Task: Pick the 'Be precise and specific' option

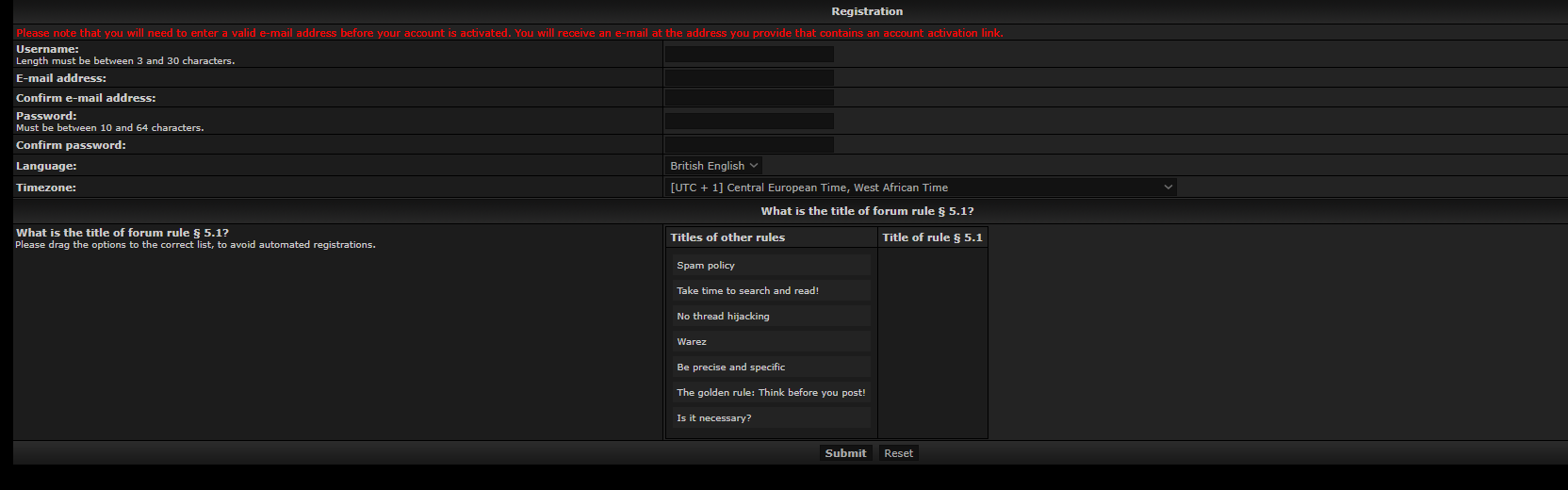Action: click(772, 367)
